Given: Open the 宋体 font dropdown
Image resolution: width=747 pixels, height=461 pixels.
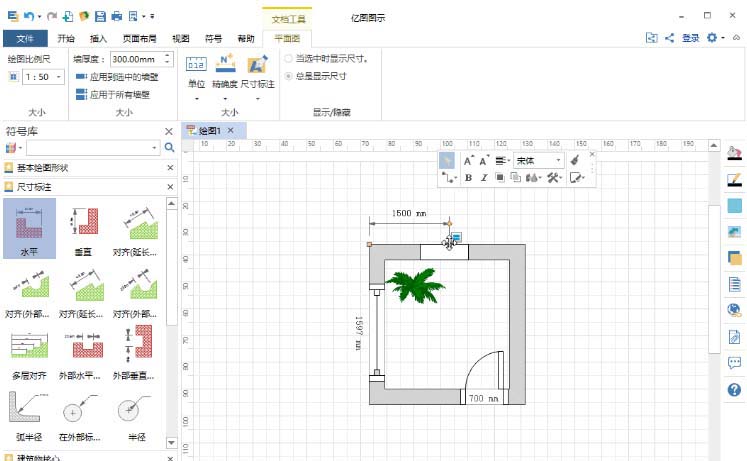Looking at the screenshot, I should click(x=539, y=160).
